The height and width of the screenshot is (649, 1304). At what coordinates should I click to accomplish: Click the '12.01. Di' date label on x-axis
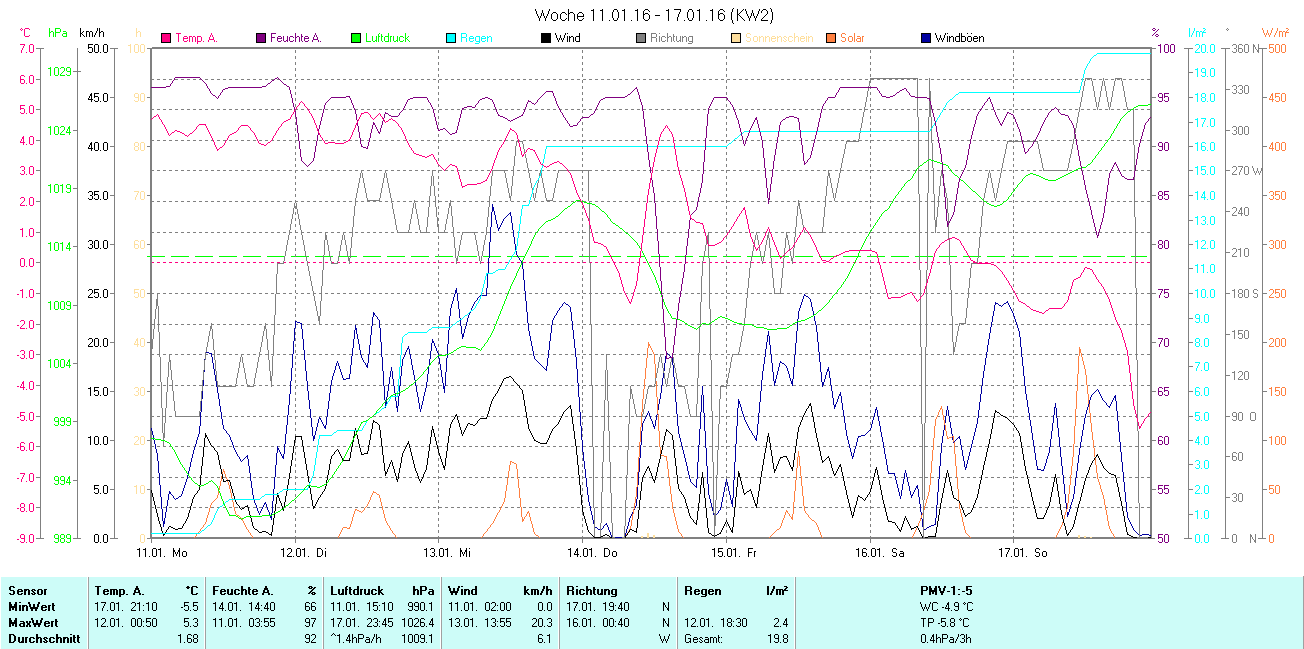305,552
